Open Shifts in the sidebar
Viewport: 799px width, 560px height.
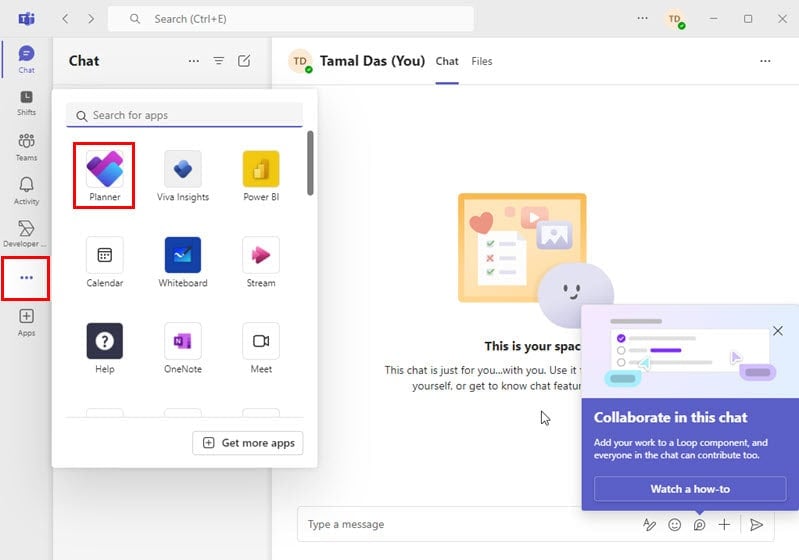26,103
